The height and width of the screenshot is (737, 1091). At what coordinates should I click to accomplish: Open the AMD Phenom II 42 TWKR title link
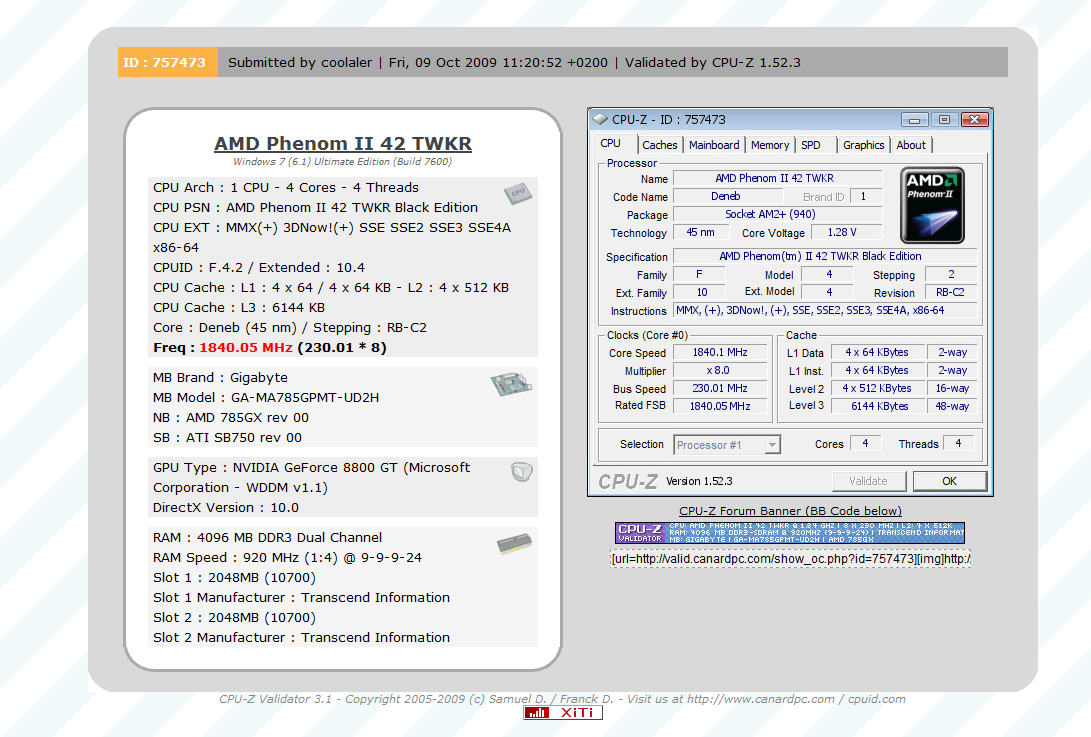tap(343, 143)
